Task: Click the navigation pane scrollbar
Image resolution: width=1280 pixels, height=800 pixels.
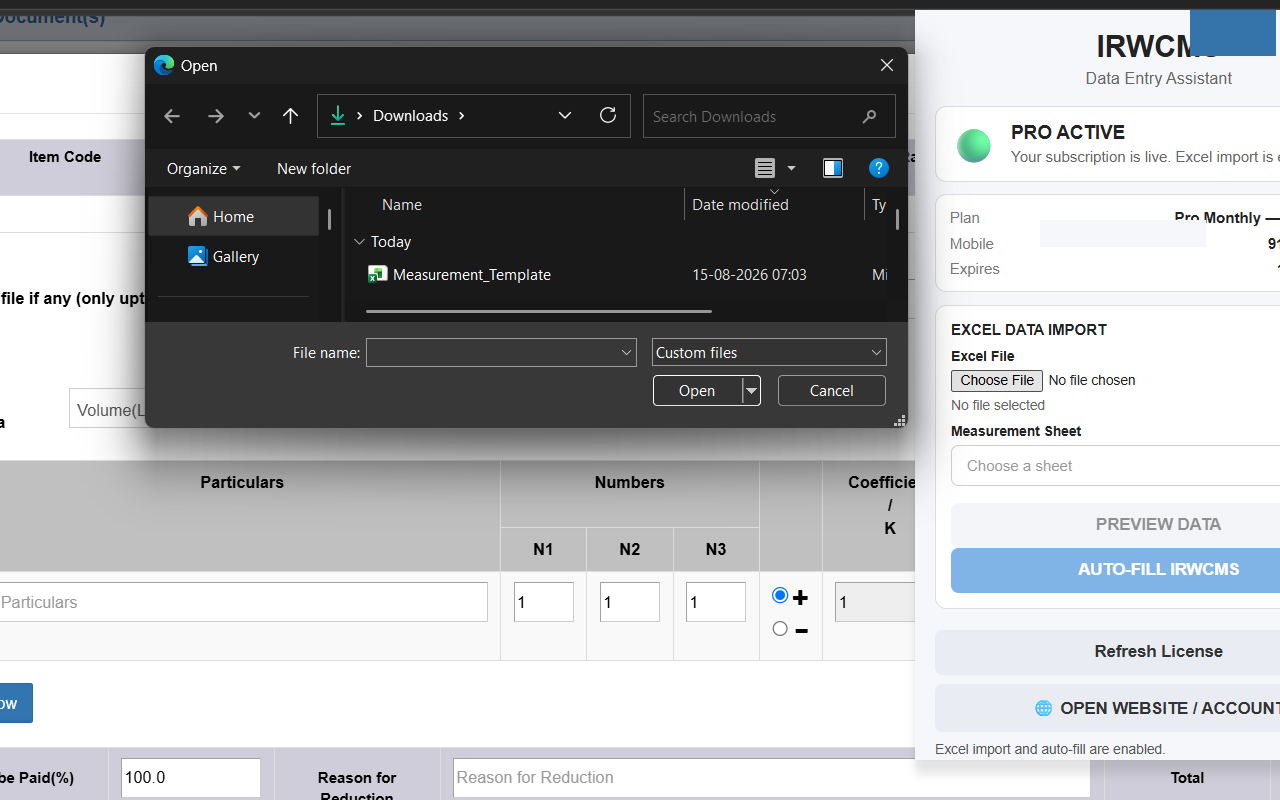Action: pyautogui.click(x=329, y=220)
